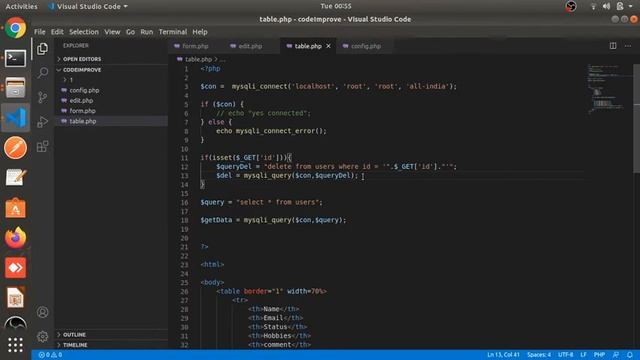This screenshot has height=360, width=640.
Task: Click line number 16 in gutter
Action: click(184, 202)
